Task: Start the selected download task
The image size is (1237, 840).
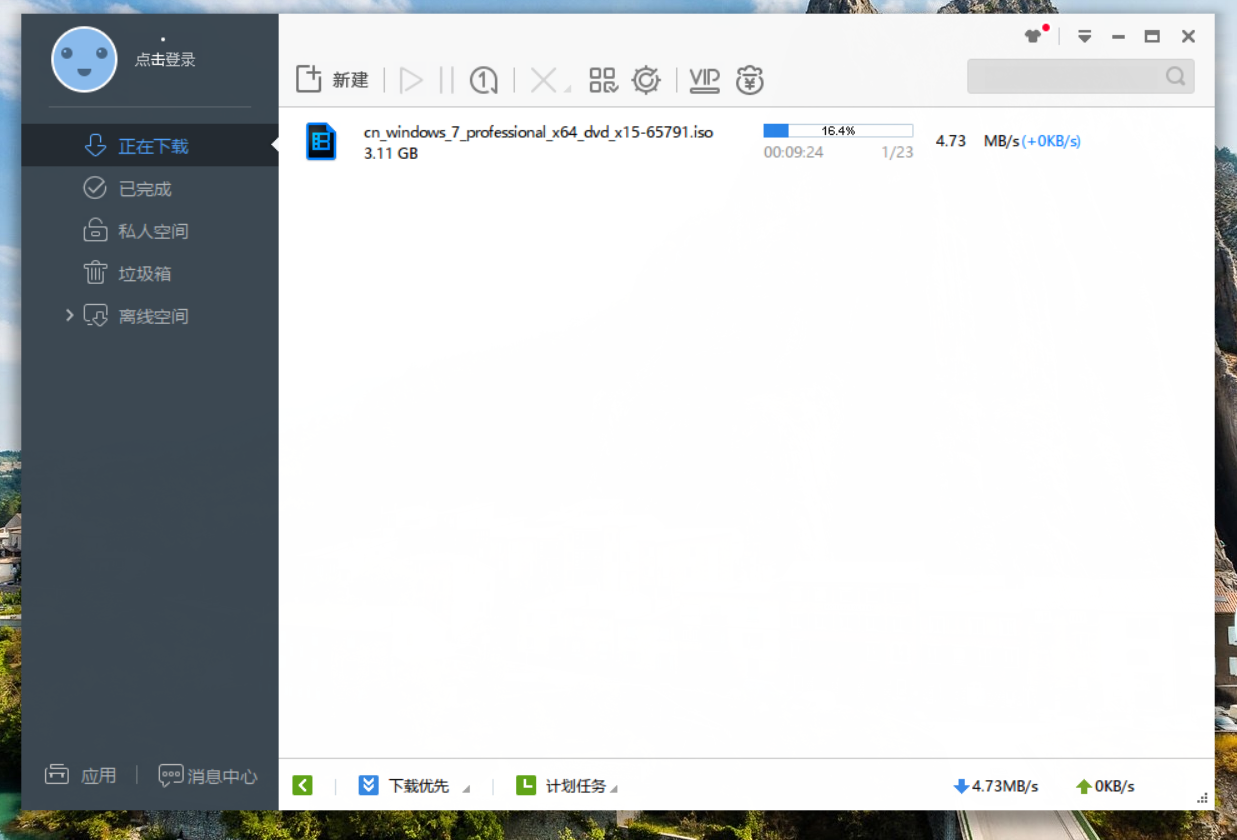Action: 411,80
